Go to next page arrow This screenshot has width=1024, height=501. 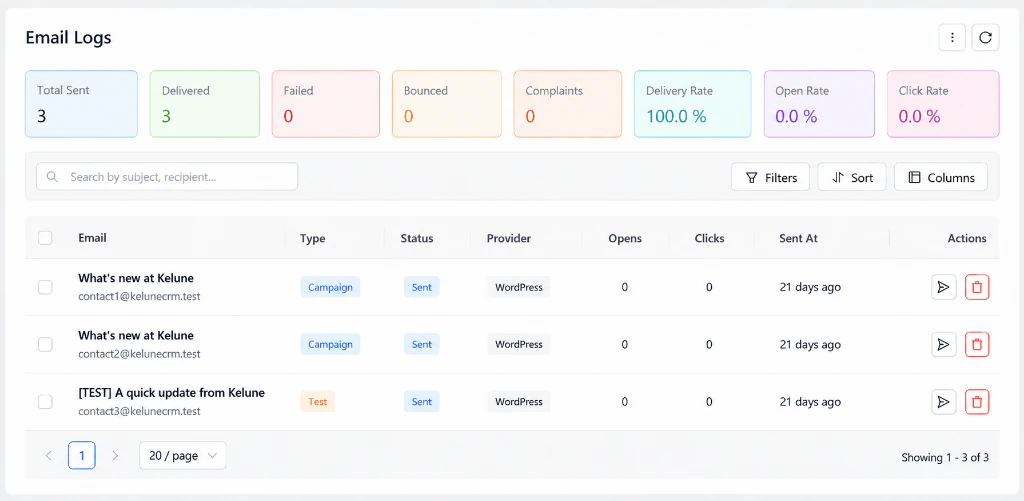tap(115, 456)
